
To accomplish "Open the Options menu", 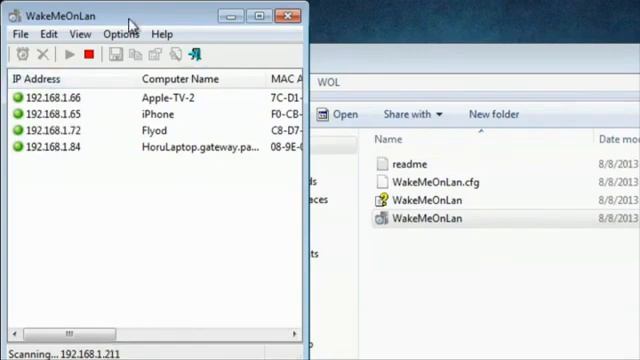I will [121, 34].
